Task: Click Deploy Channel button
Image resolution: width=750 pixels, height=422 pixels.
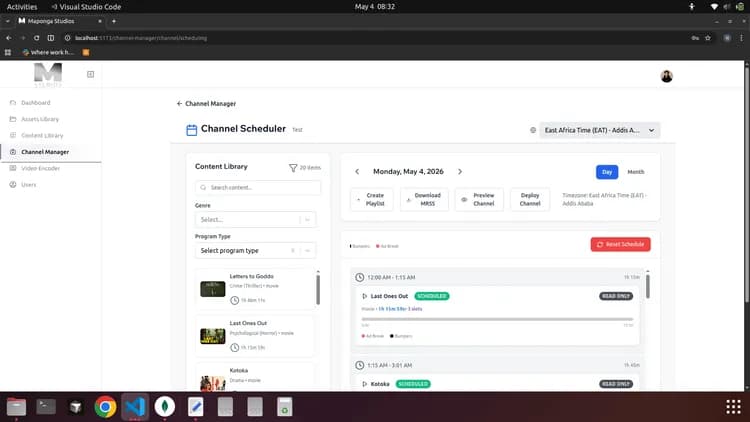Action: [530, 200]
